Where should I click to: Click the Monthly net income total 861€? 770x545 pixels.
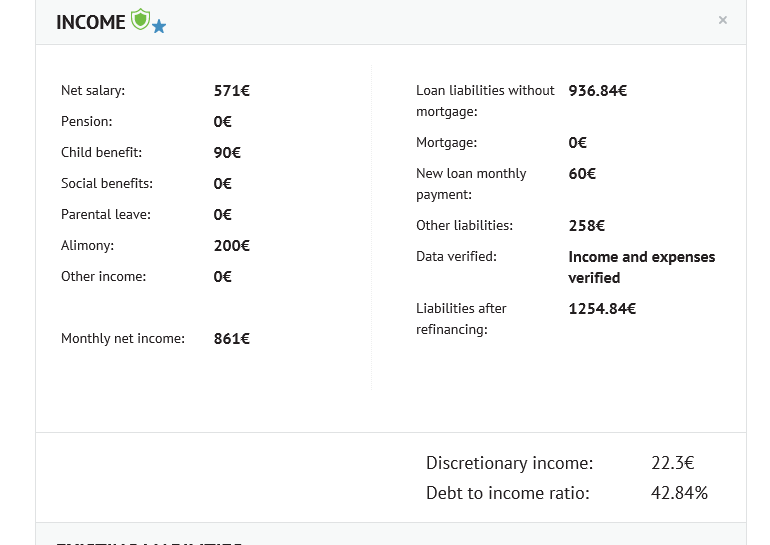(x=231, y=339)
